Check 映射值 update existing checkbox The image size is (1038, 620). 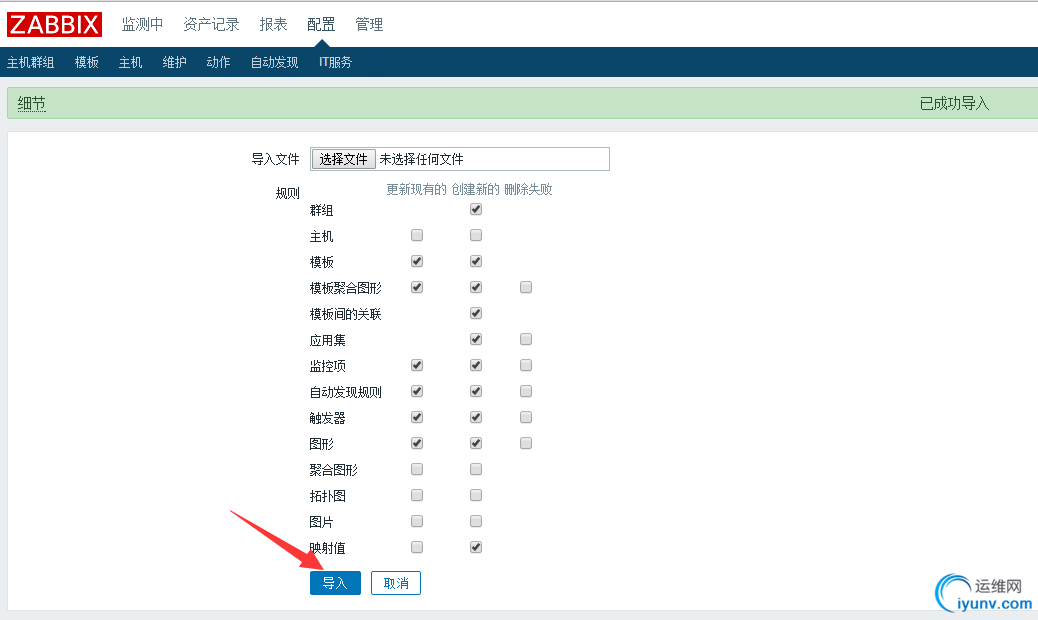[417, 547]
